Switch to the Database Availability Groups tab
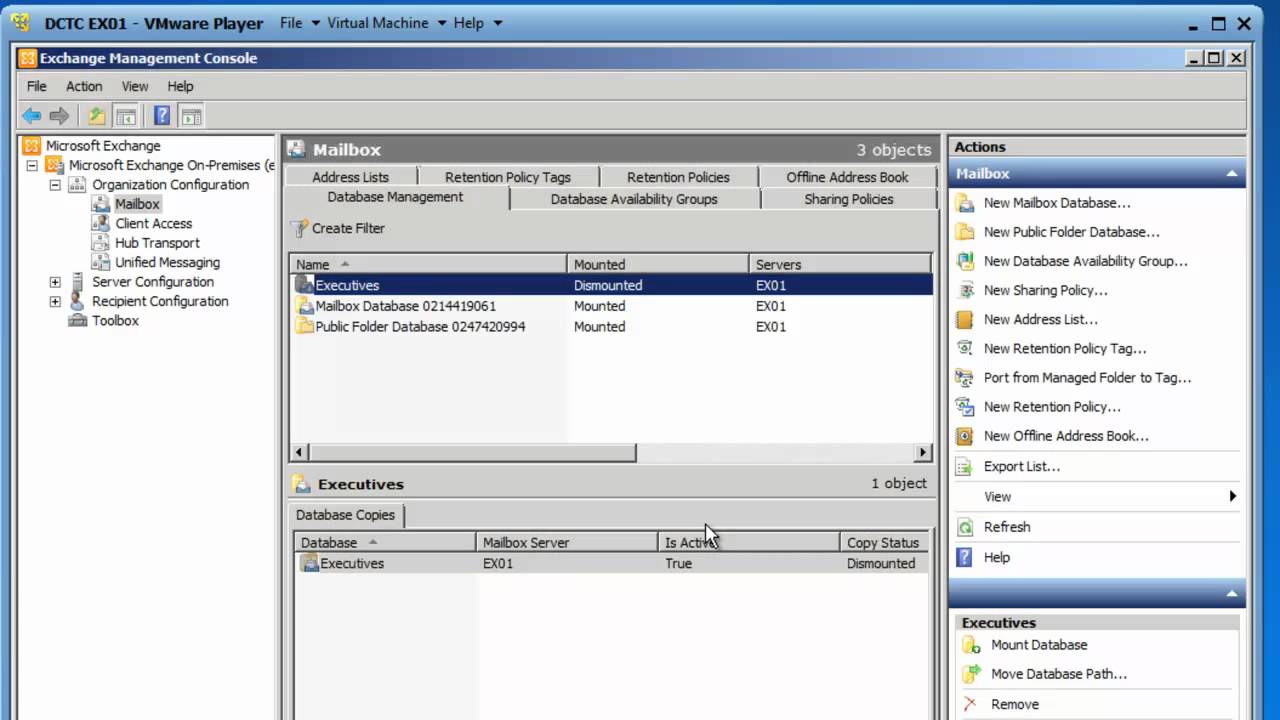Image resolution: width=1280 pixels, height=720 pixels. click(x=634, y=199)
